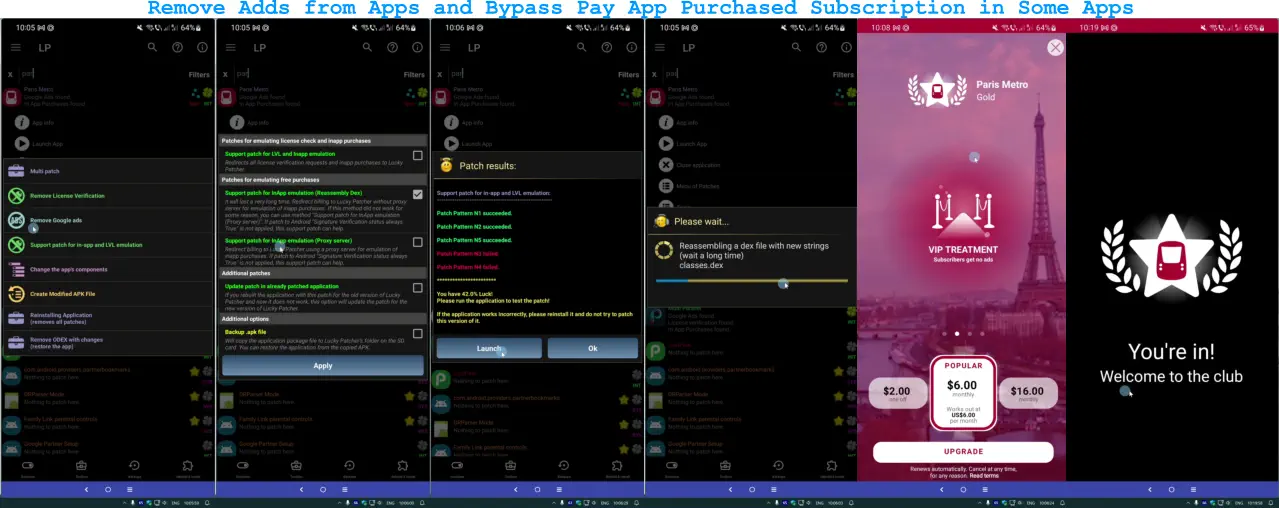Open Filters in Multi patch screen
This screenshot has height=508, width=1279.
pos(199,74)
